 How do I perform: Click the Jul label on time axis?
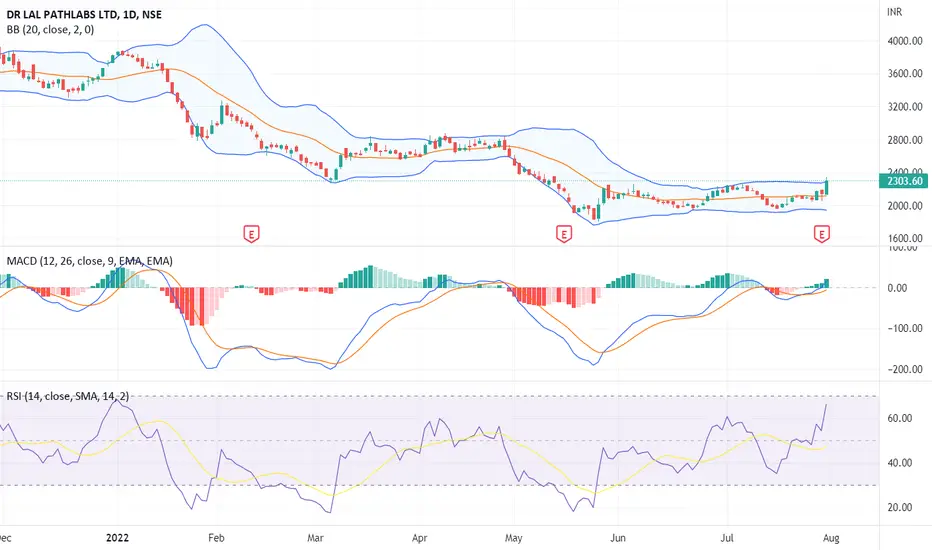727,538
